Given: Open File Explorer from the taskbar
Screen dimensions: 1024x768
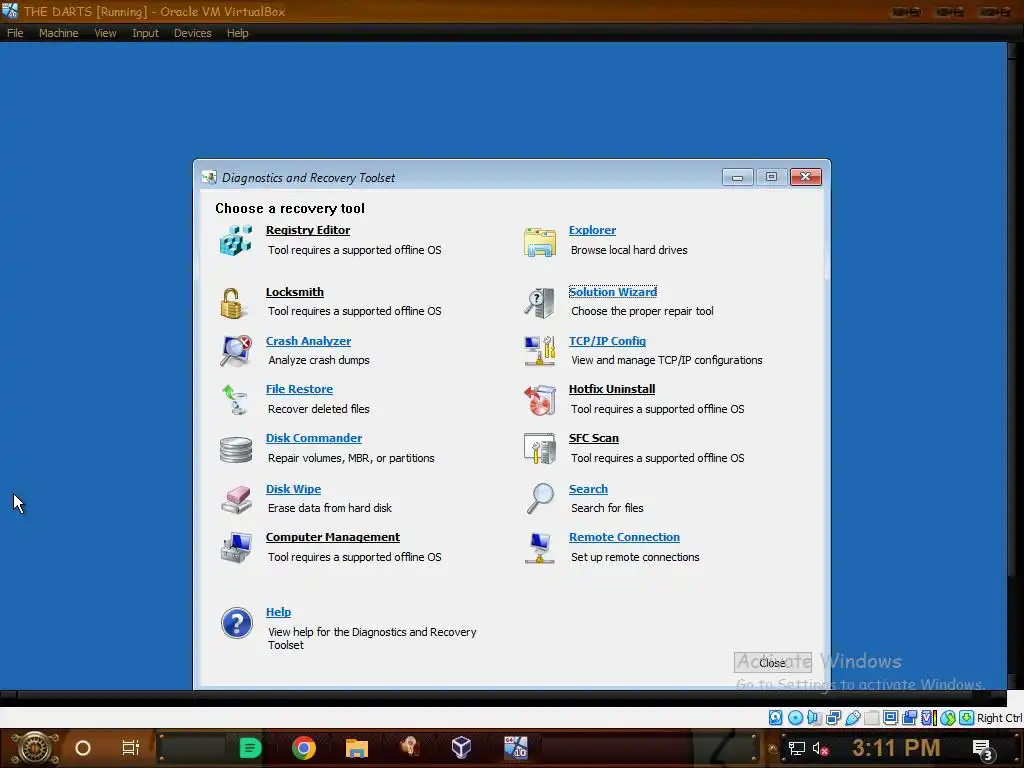Looking at the screenshot, I should click(357, 748).
